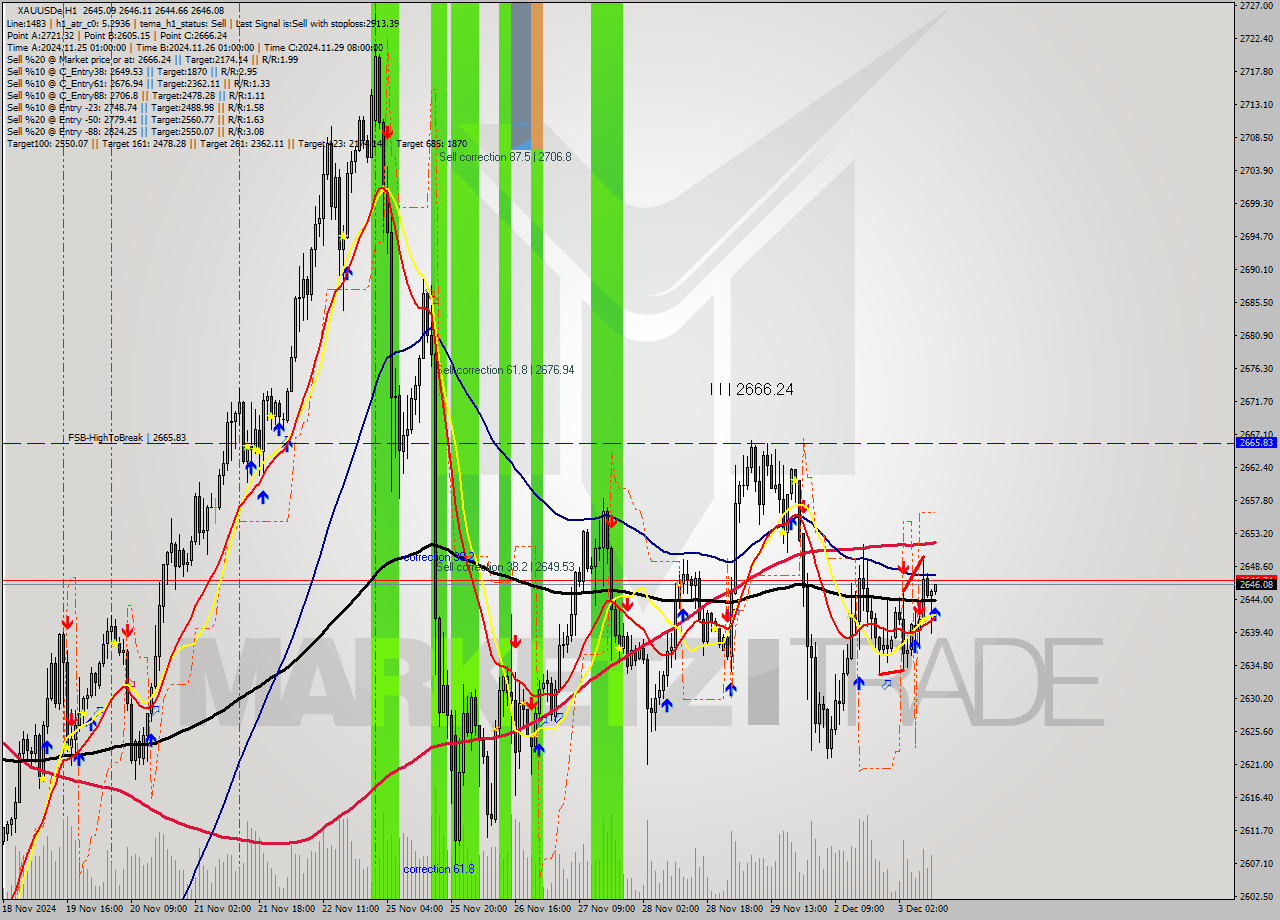Screen dimensions: 1280x920
Task: Click '20 Nov 09:00' on the time axis
Action: click(x=158, y=909)
